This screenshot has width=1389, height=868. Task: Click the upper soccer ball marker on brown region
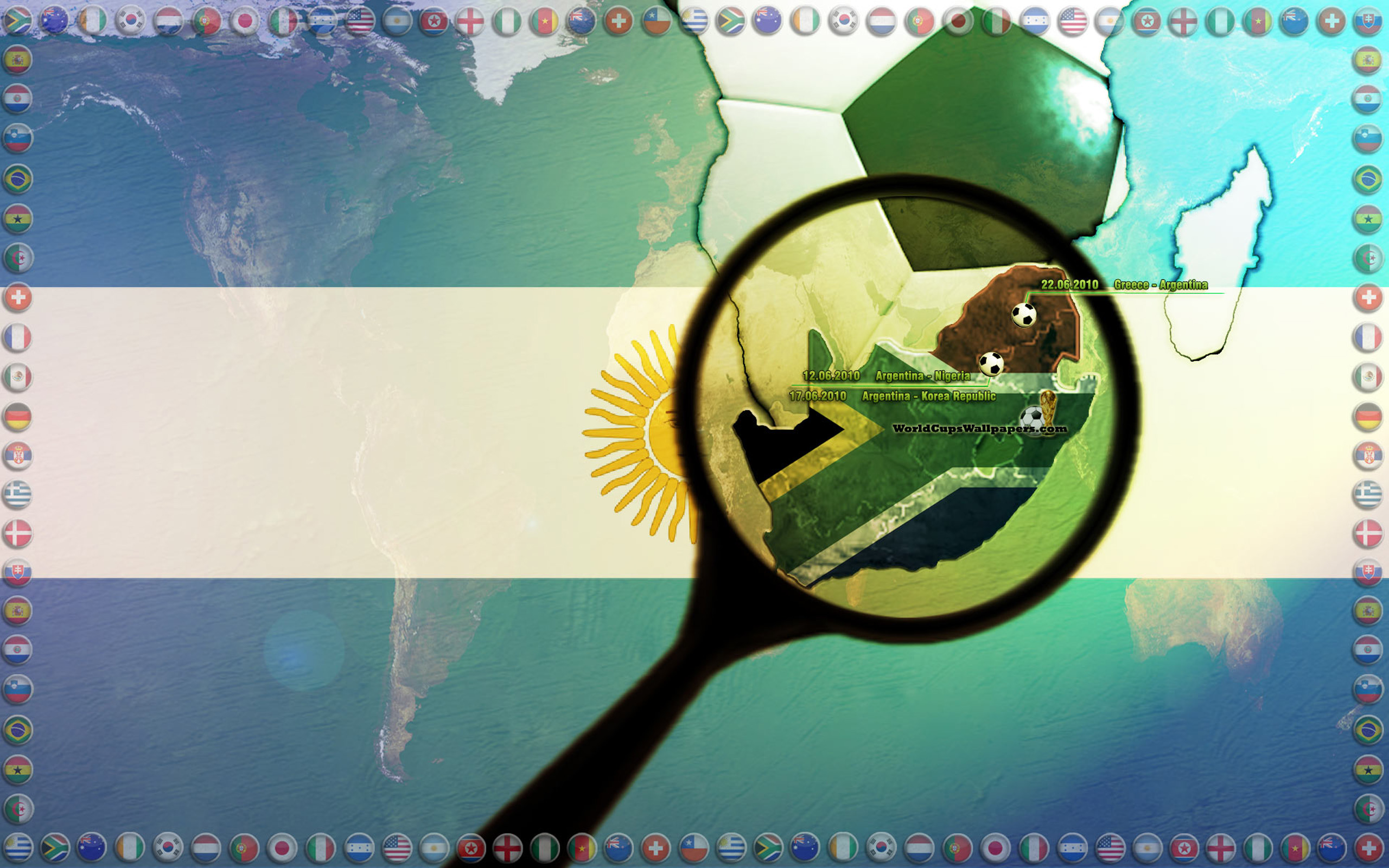[x=1023, y=315]
